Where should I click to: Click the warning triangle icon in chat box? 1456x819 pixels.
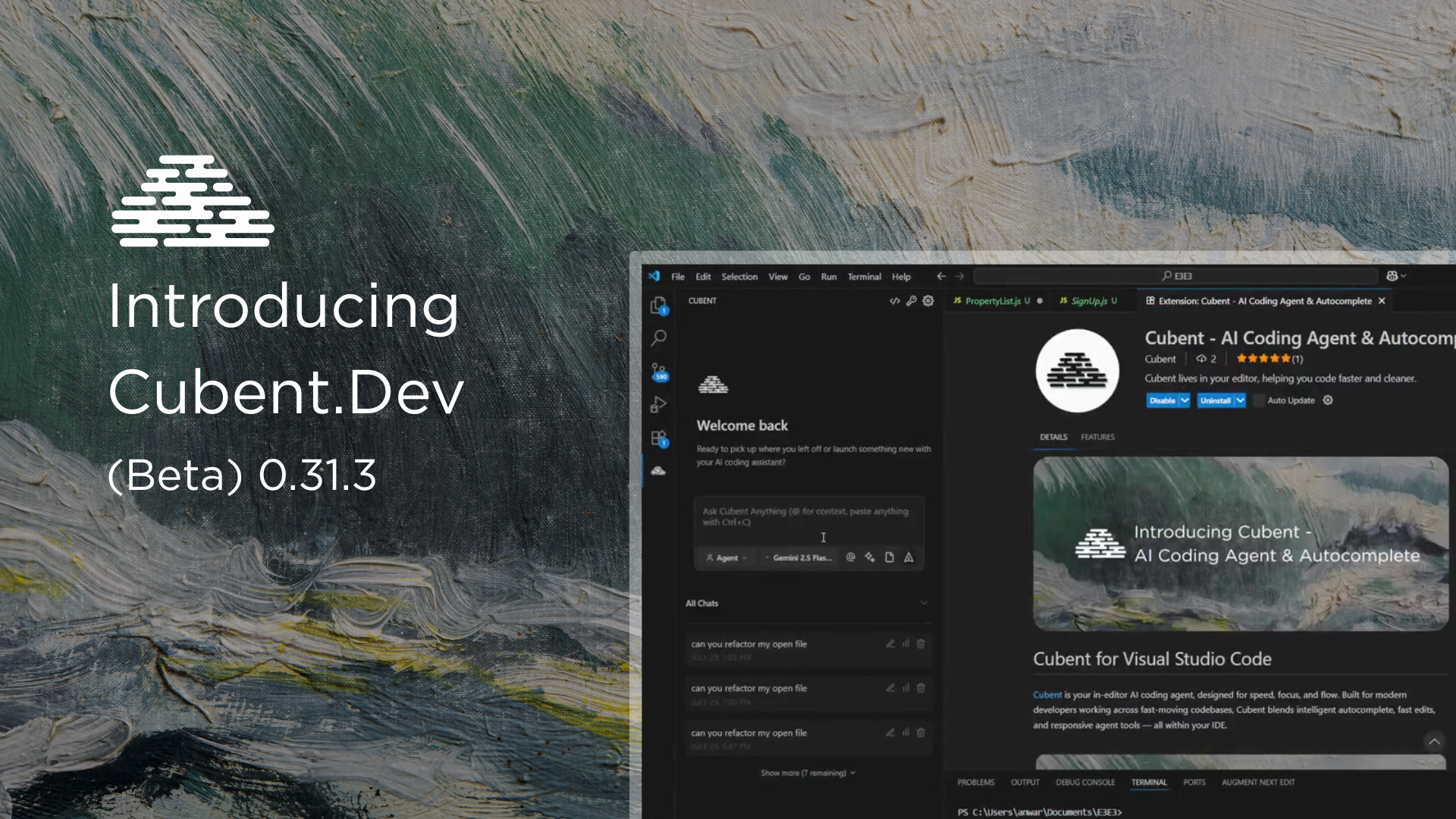click(908, 557)
